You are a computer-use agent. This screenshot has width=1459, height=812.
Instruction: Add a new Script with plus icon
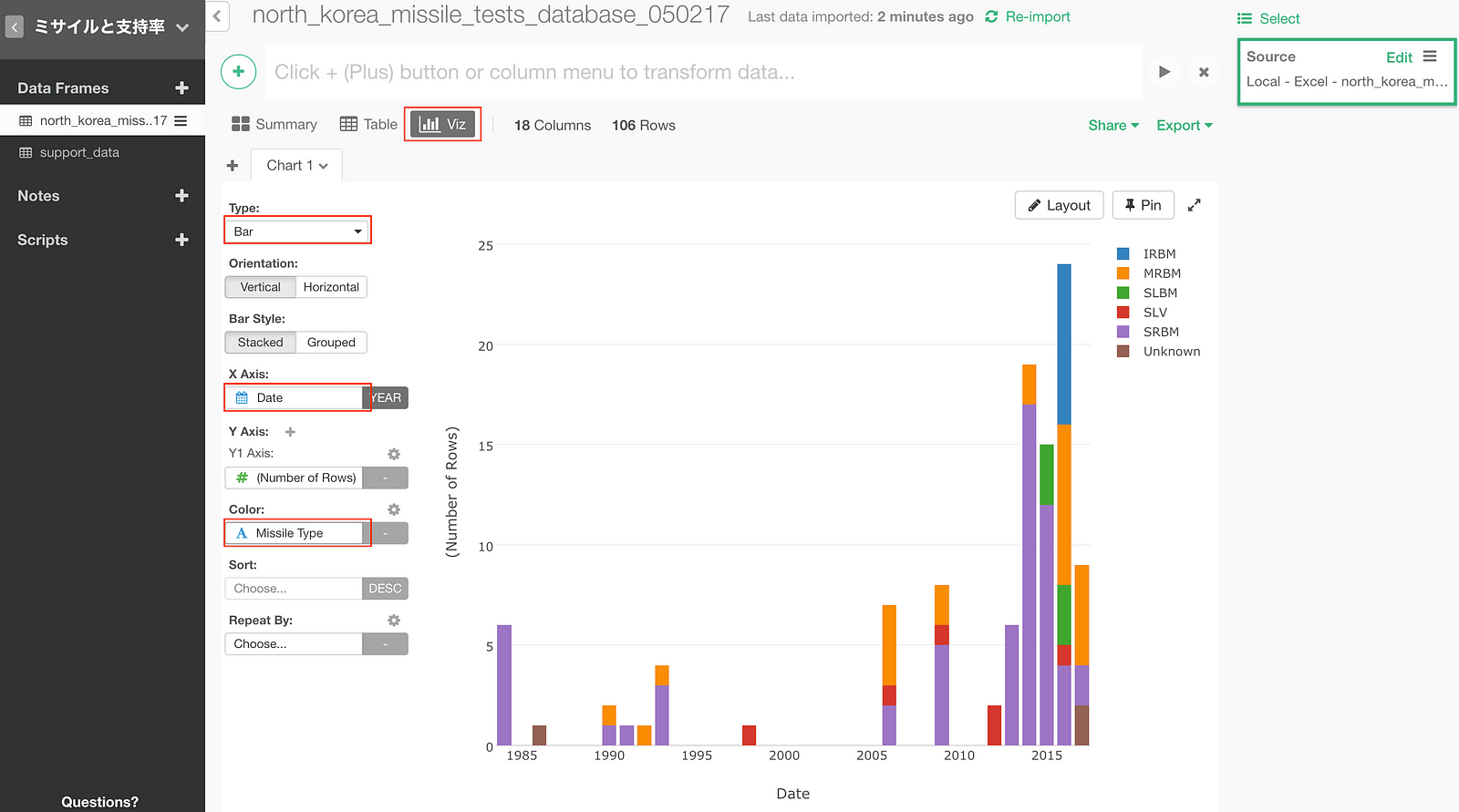tap(181, 240)
